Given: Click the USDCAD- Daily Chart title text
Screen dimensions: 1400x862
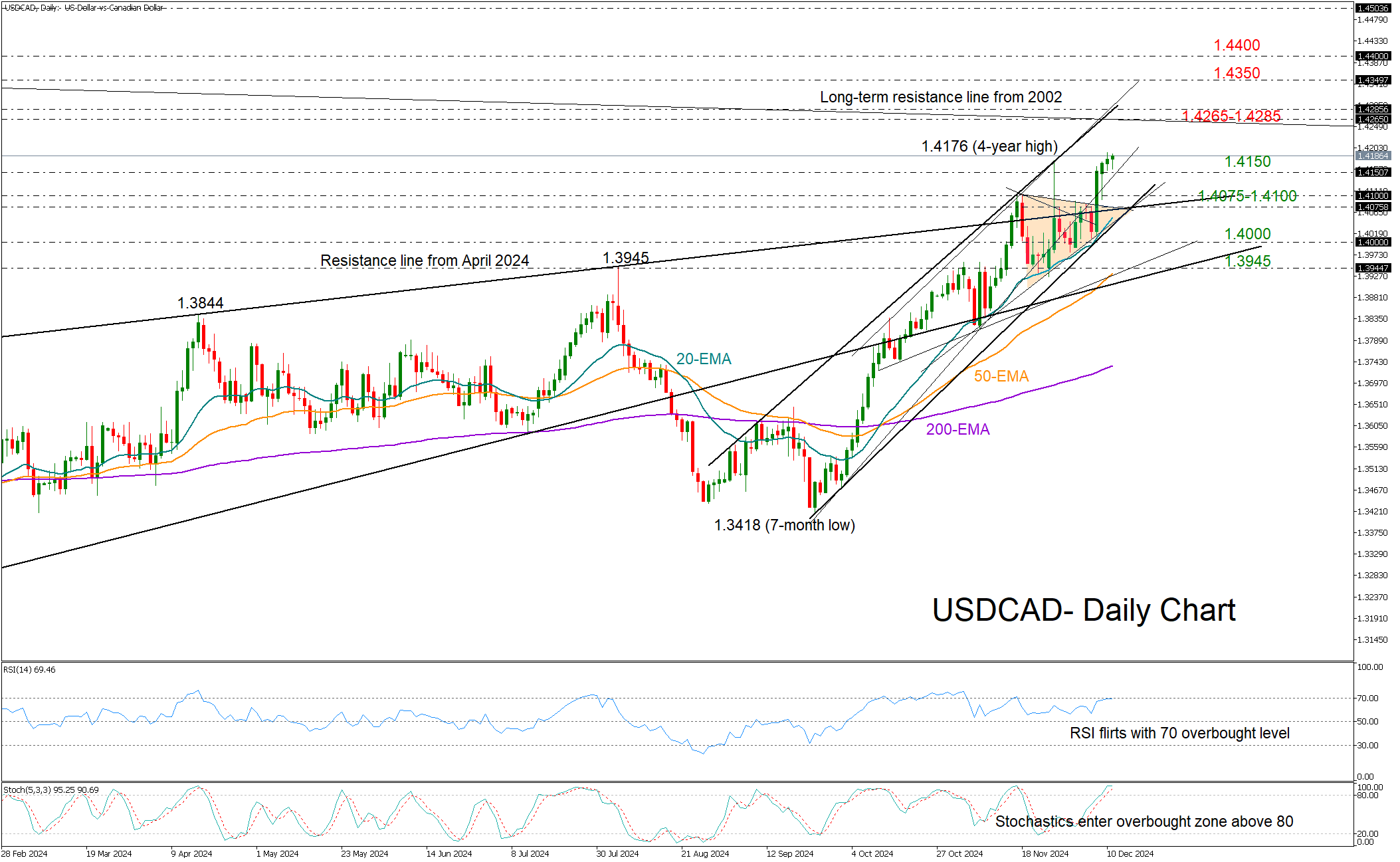Looking at the screenshot, I should (1083, 610).
